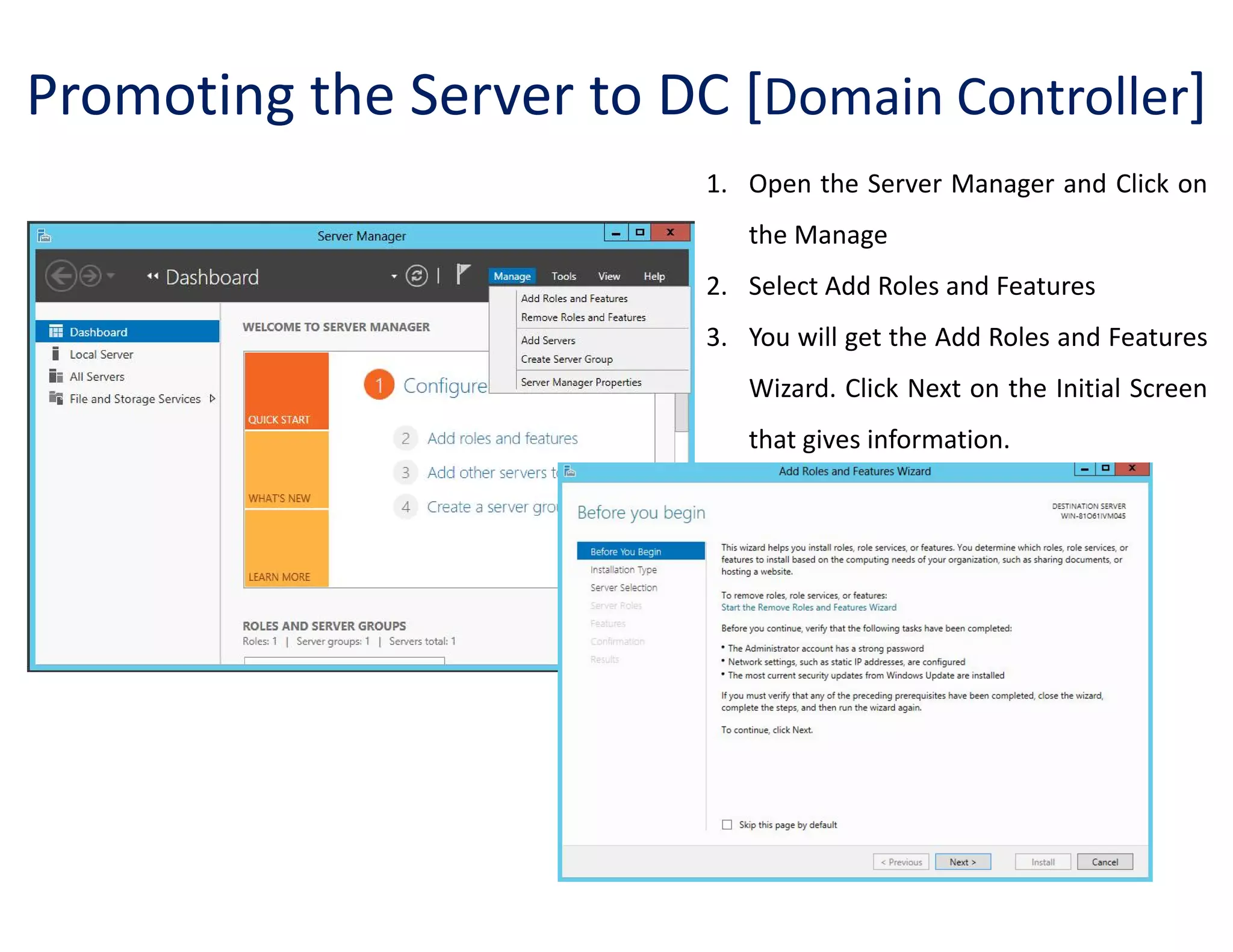The image size is (1233, 952).
Task: Click the Server Manager vertical scrollbar thumb
Action: (681, 412)
